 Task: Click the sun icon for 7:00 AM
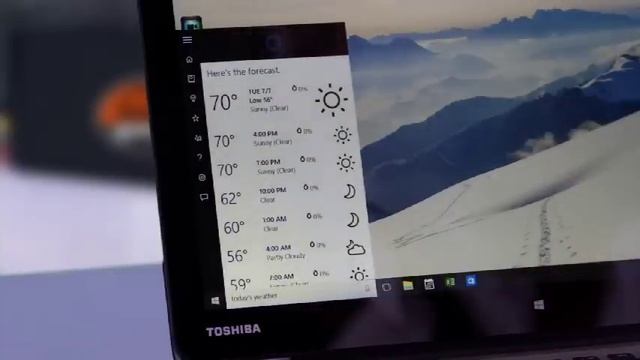[359, 274]
